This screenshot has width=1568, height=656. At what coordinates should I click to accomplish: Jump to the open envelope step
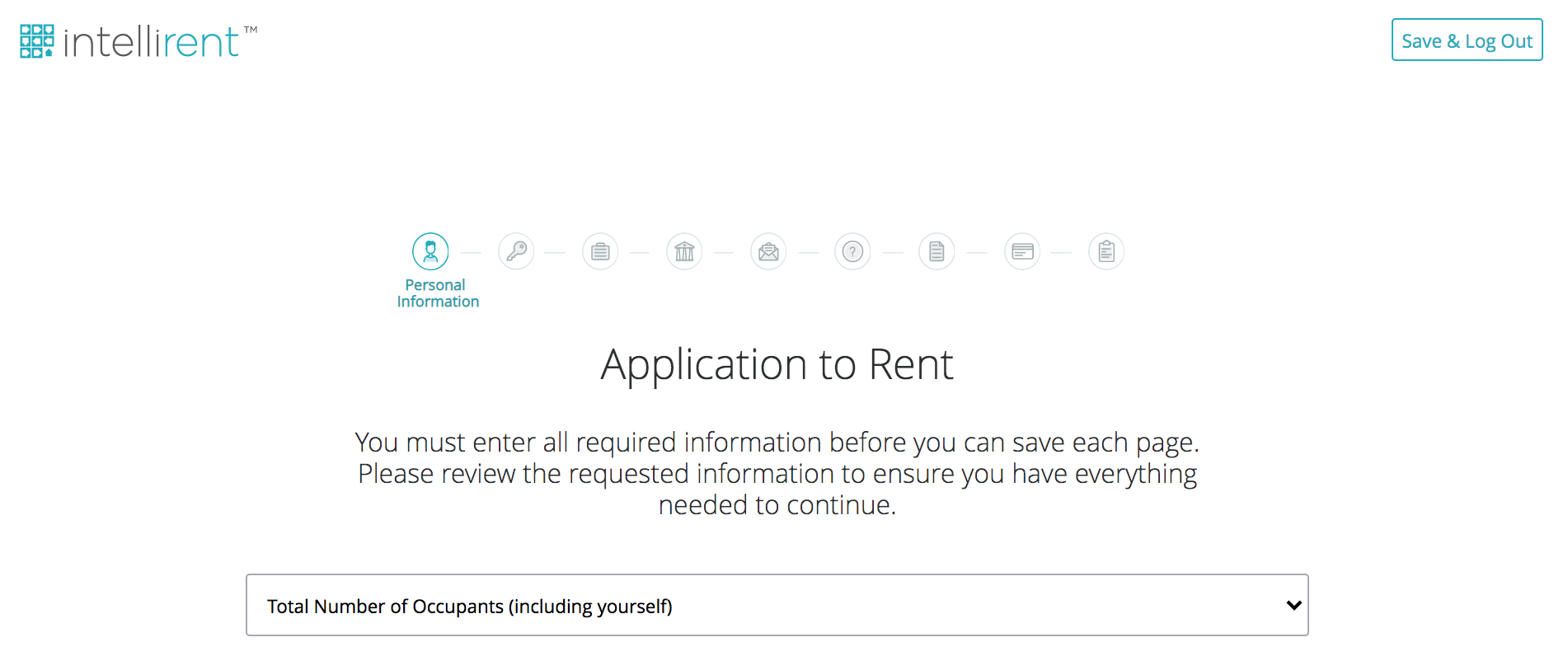[x=768, y=251]
